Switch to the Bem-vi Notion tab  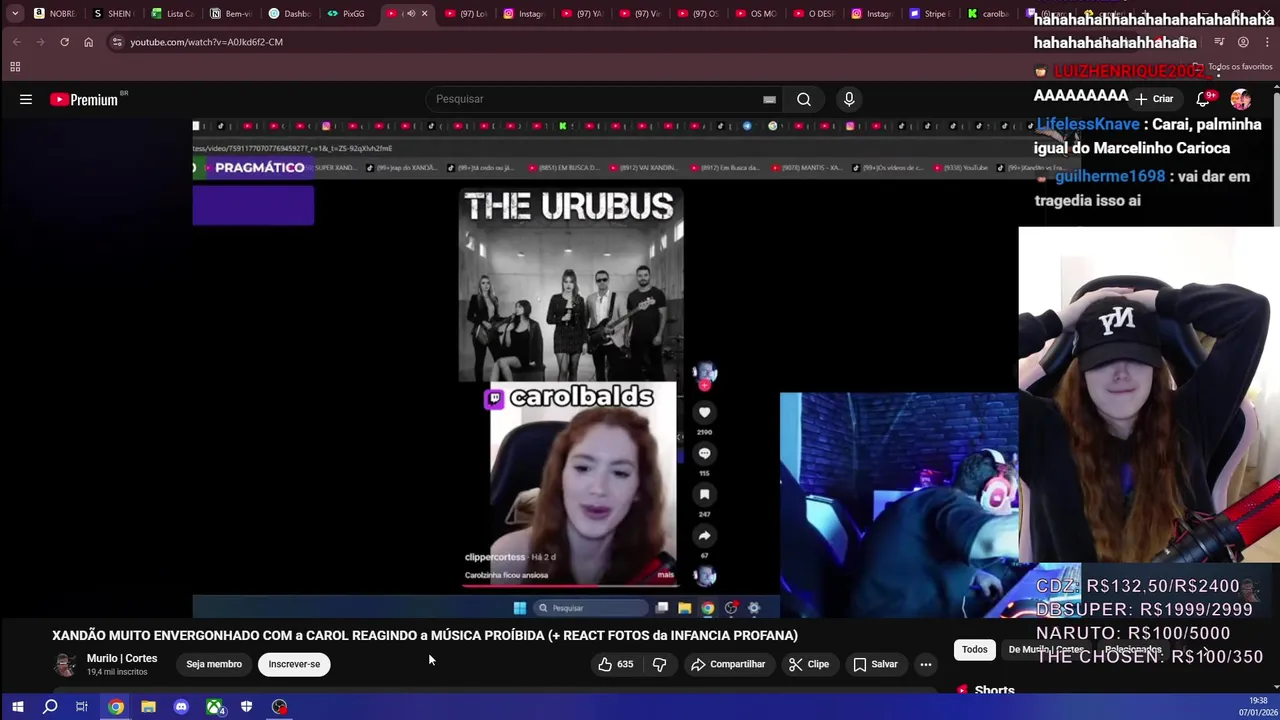pos(230,14)
